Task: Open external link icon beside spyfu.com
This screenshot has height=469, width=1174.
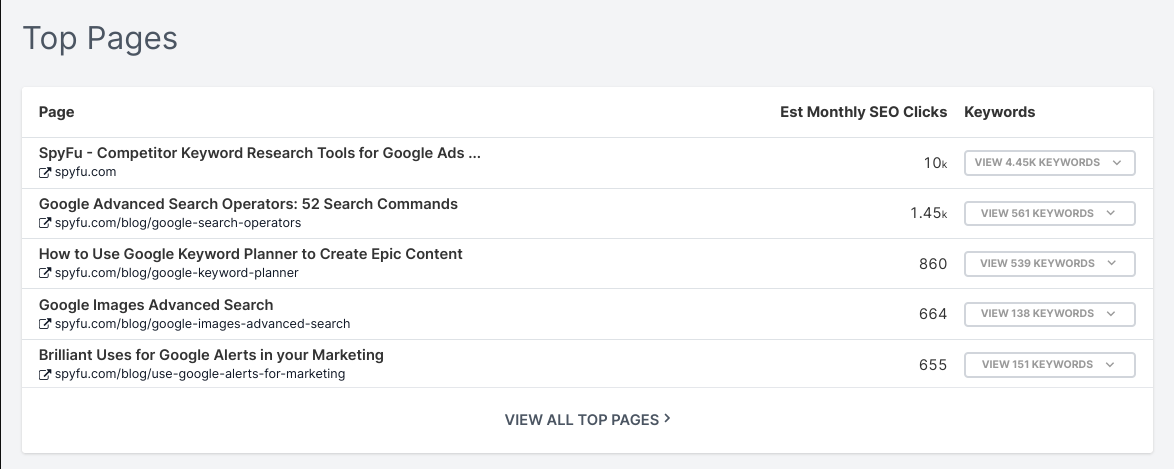Action: pyautogui.click(x=45, y=172)
